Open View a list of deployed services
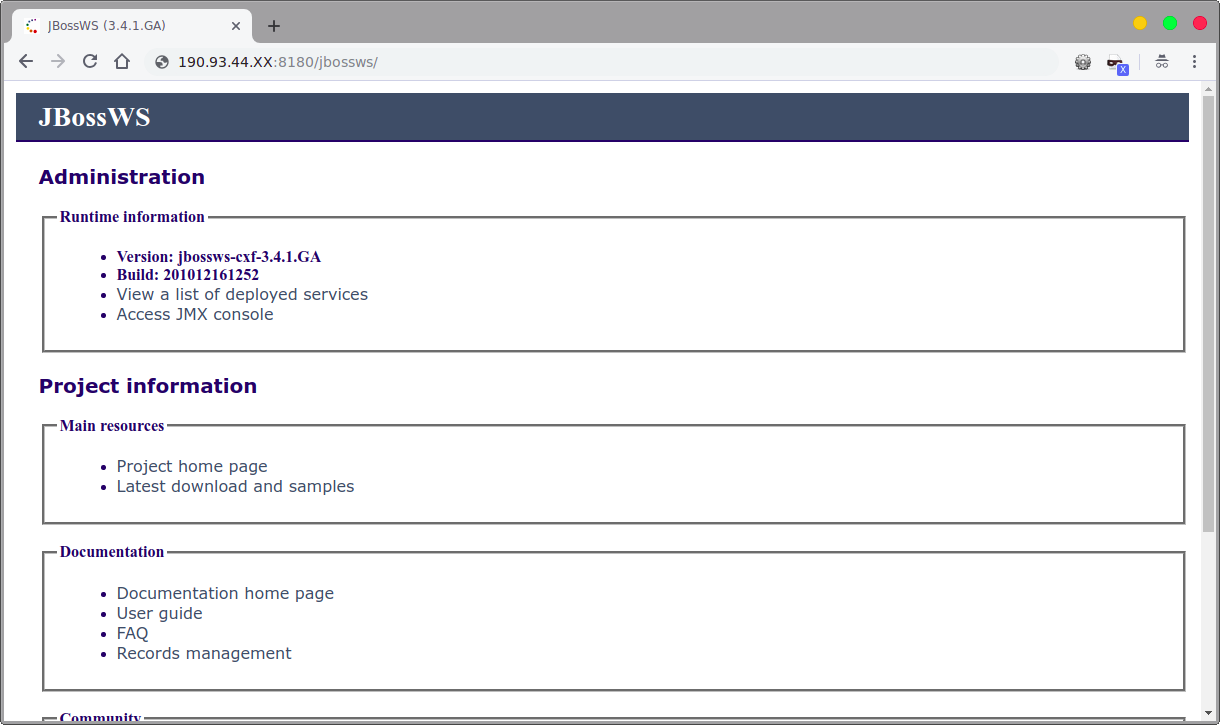Image resolution: width=1220 pixels, height=725 pixels. coord(242,294)
